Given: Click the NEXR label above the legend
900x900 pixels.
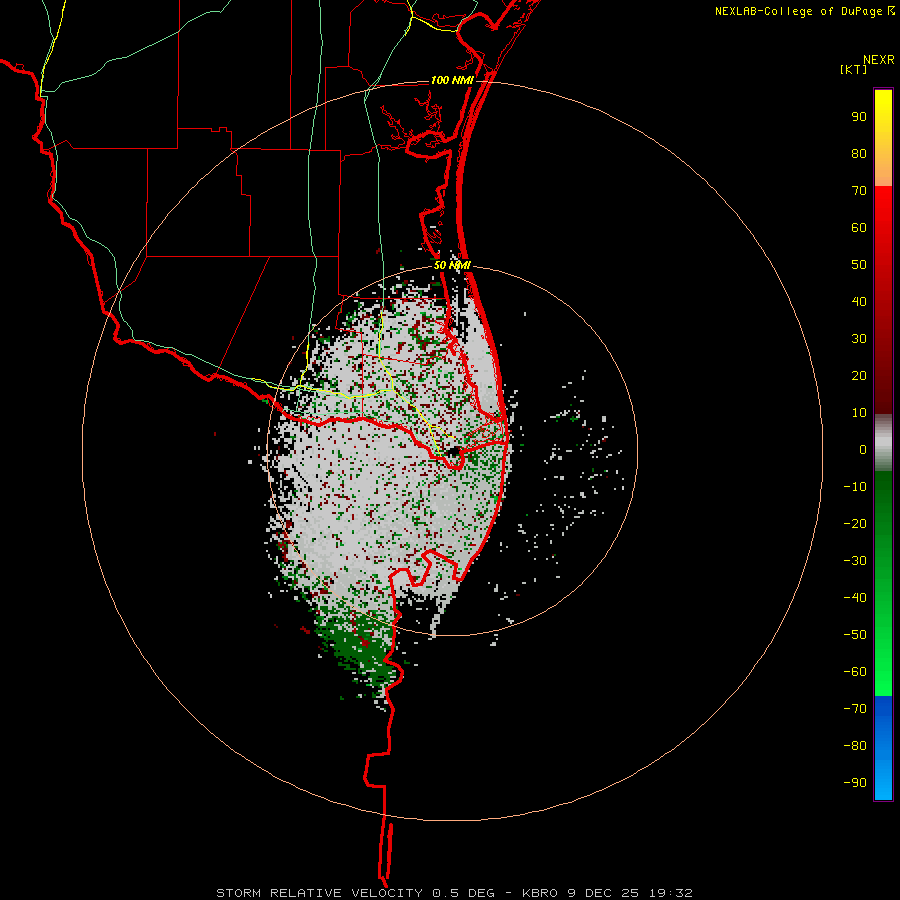Looking at the screenshot, I should click(x=879, y=60).
